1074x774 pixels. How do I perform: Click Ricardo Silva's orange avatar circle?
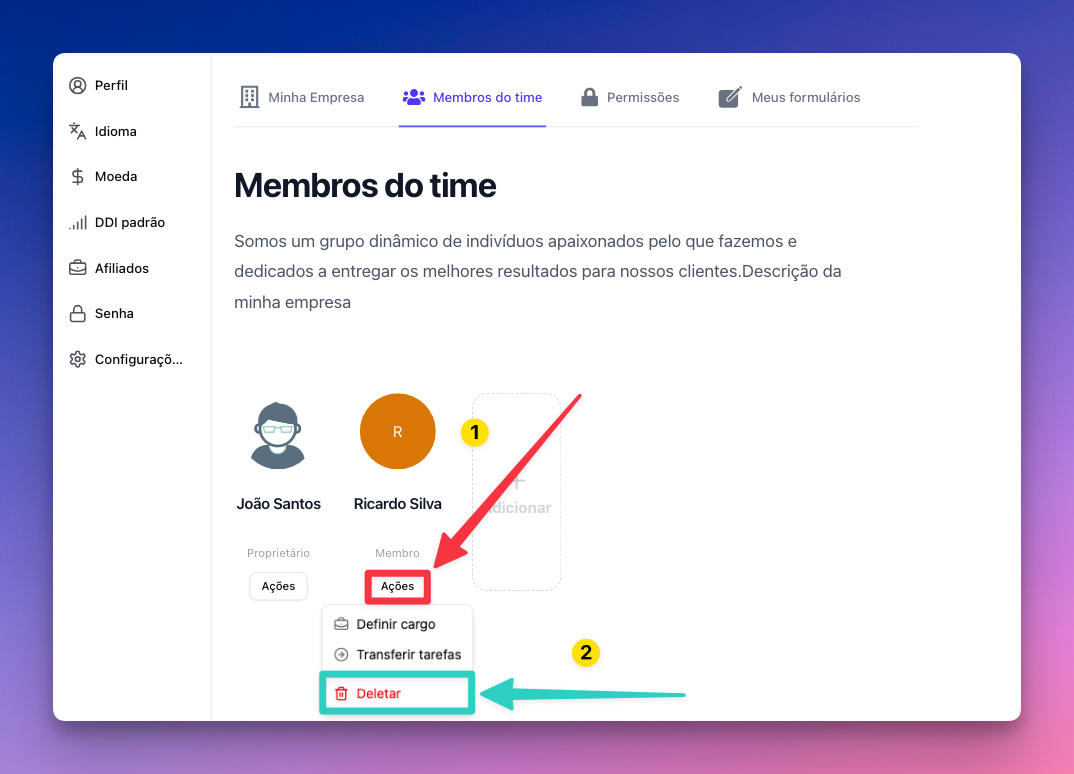pos(397,431)
